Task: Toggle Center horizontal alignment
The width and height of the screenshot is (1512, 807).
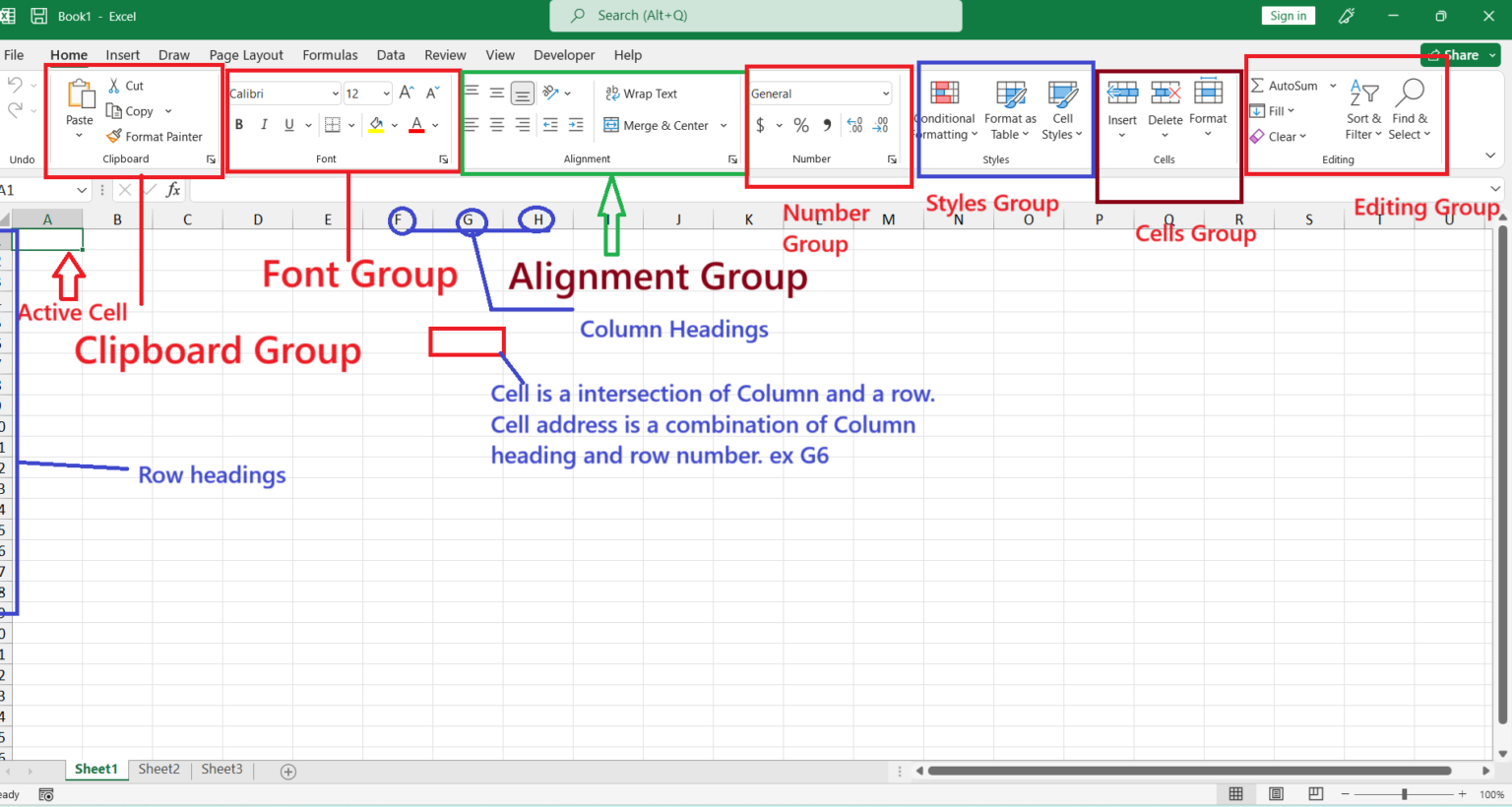Action: pyautogui.click(x=497, y=125)
